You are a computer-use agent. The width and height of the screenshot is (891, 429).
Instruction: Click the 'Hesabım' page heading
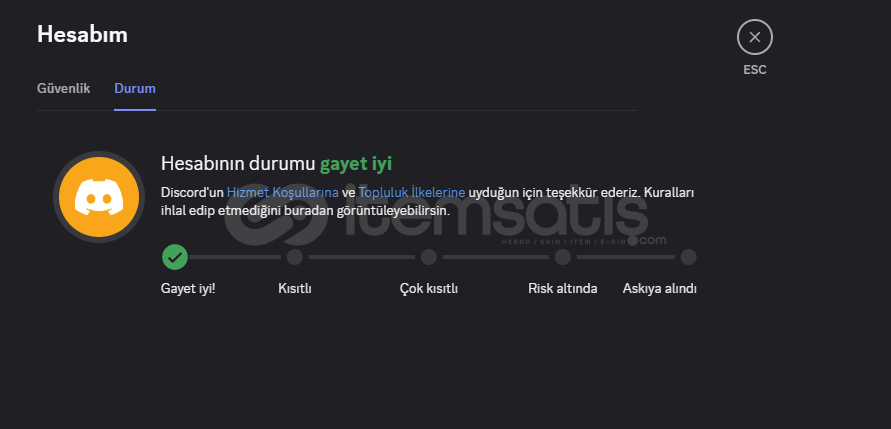[x=82, y=35]
